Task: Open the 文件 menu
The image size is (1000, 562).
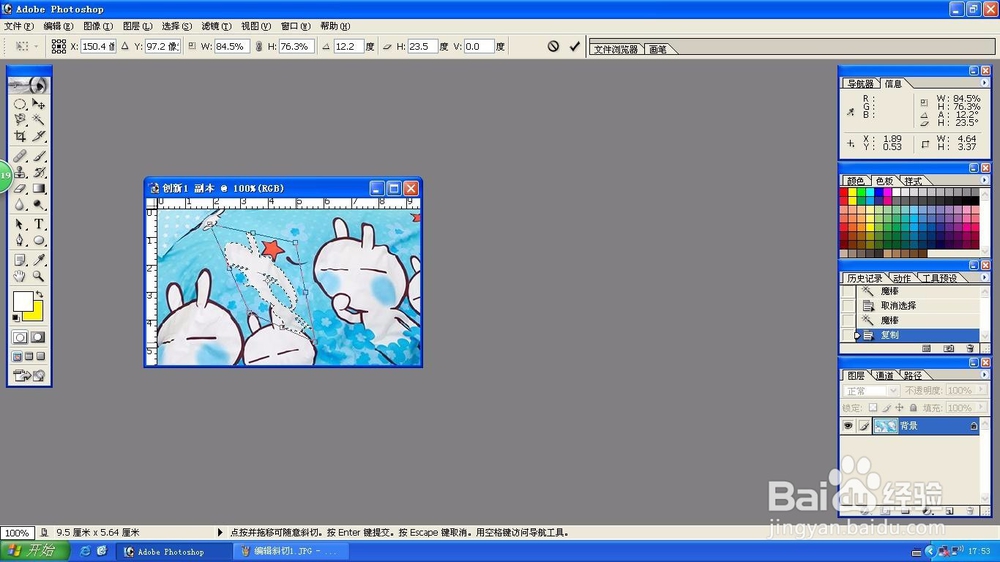Action: point(18,26)
